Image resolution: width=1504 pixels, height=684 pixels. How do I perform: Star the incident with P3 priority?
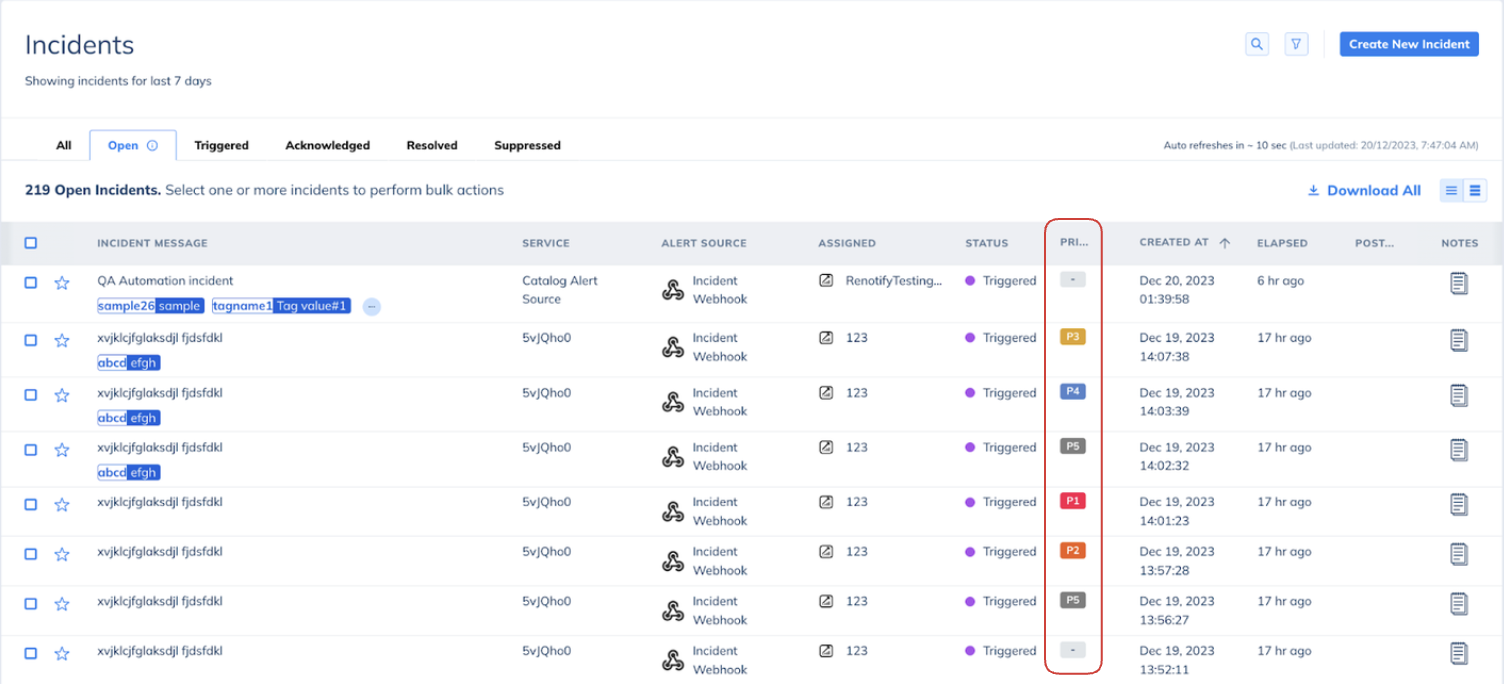62,341
